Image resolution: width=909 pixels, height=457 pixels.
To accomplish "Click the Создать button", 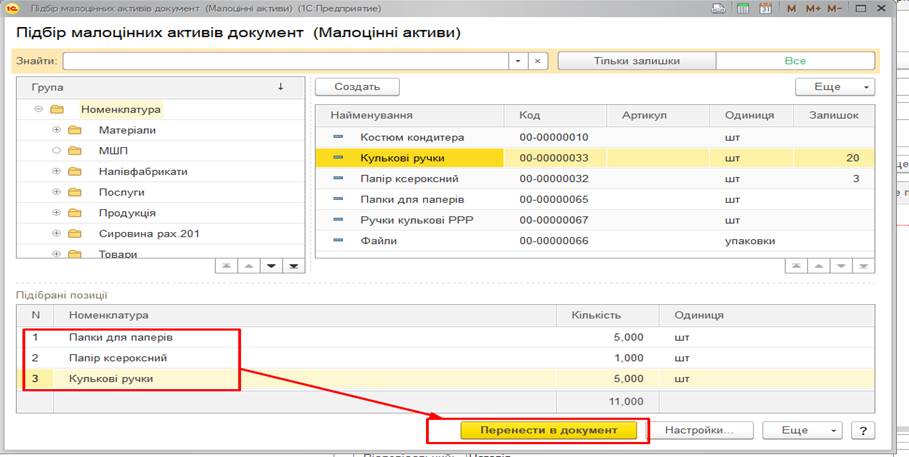I will (x=357, y=87).
